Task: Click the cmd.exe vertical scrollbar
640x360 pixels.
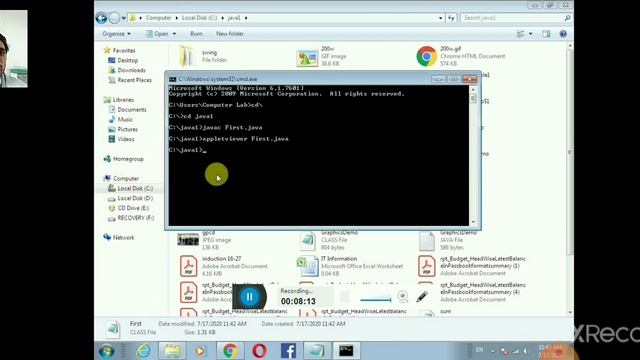Action: click(x=473, y=155)
